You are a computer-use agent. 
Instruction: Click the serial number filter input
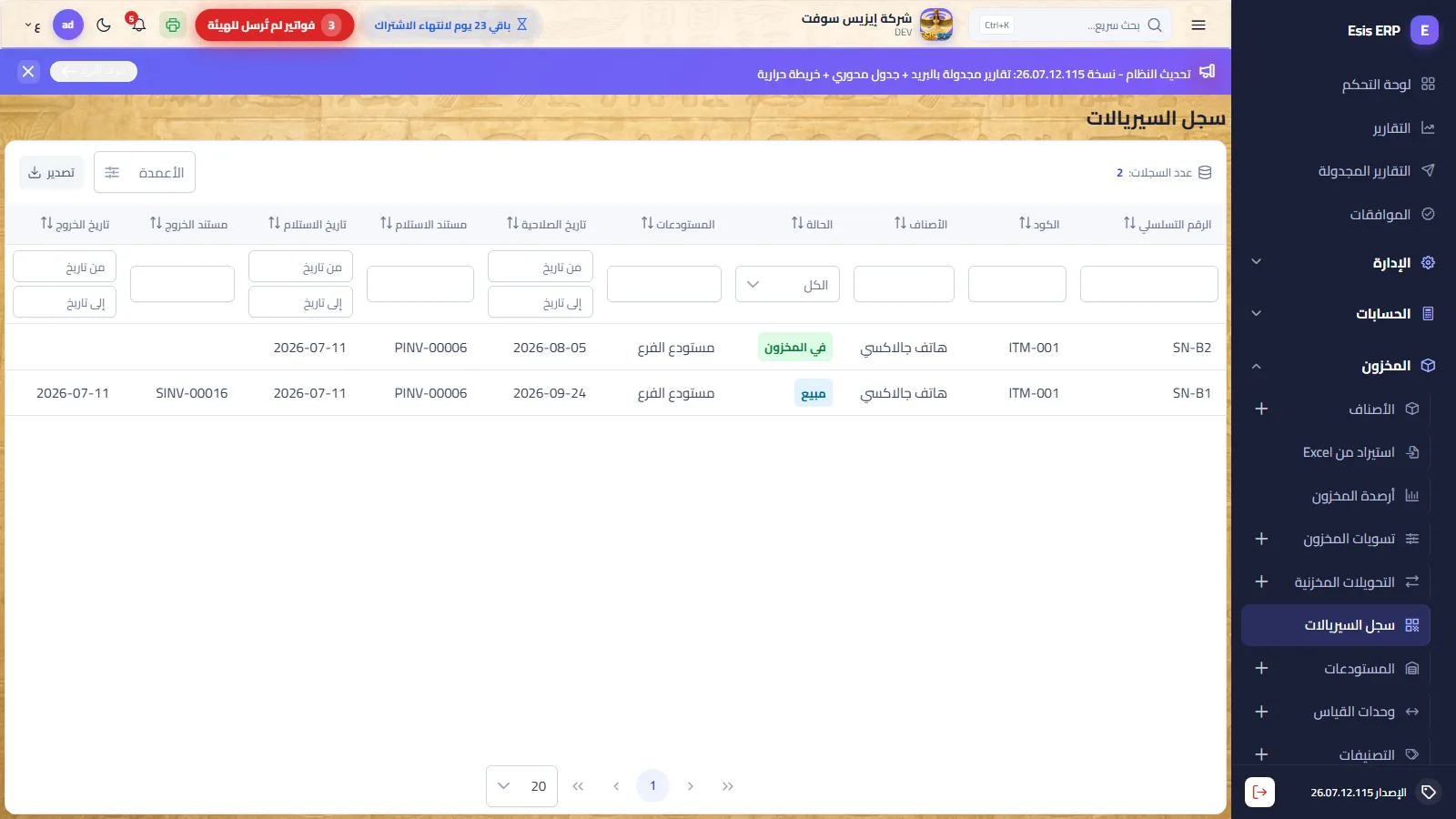(x=1149, y=284)
